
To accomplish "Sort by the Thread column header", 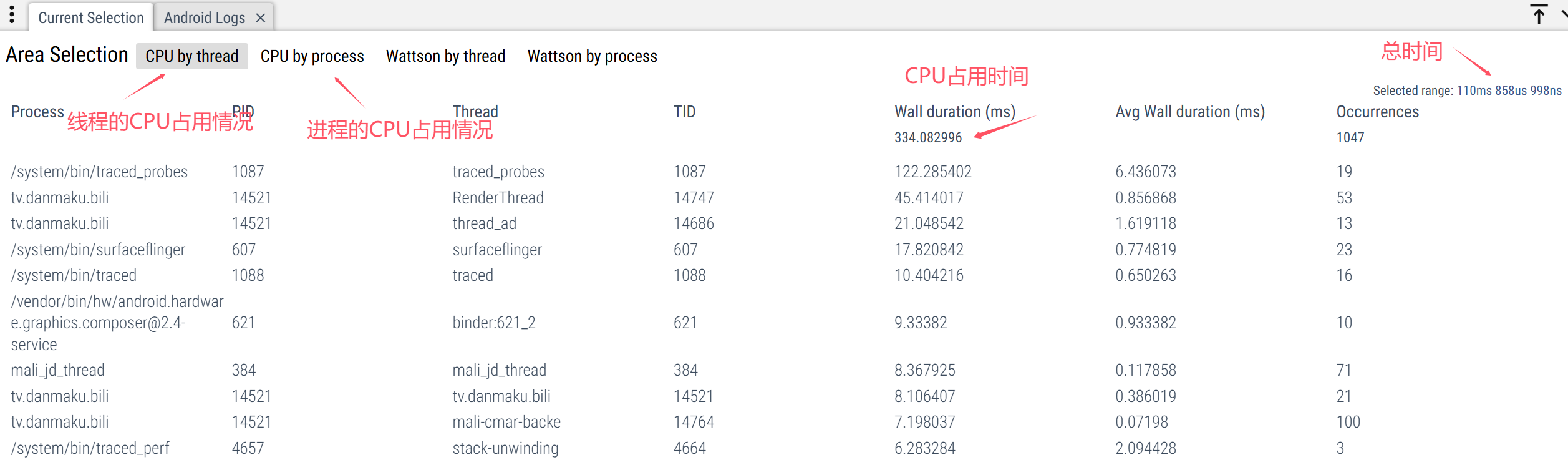I will point(475,112).
